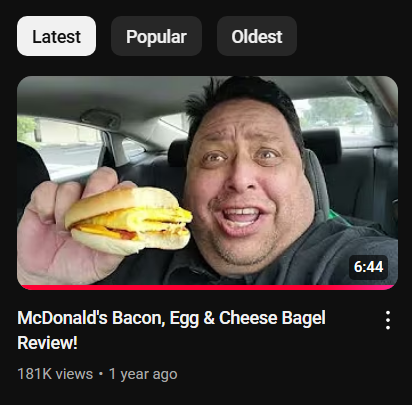Click the bagel sandwich in the thumbnail
The height and width of the screenshot is (405, 412).
128,220
